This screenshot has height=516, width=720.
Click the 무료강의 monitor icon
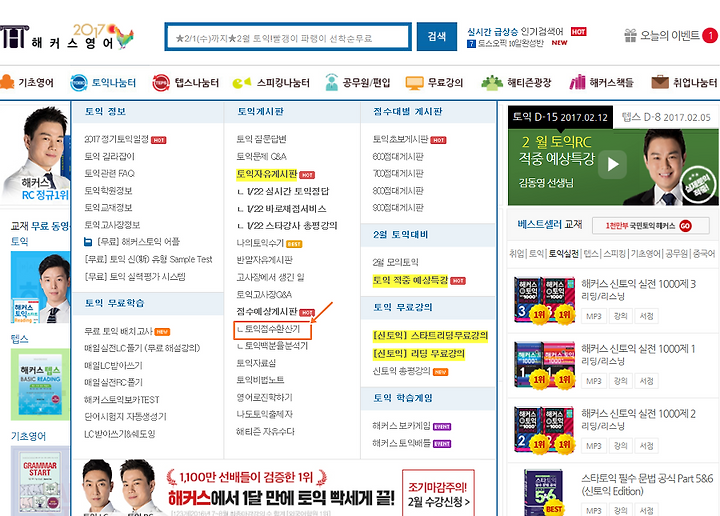click(x=414, y=83)
